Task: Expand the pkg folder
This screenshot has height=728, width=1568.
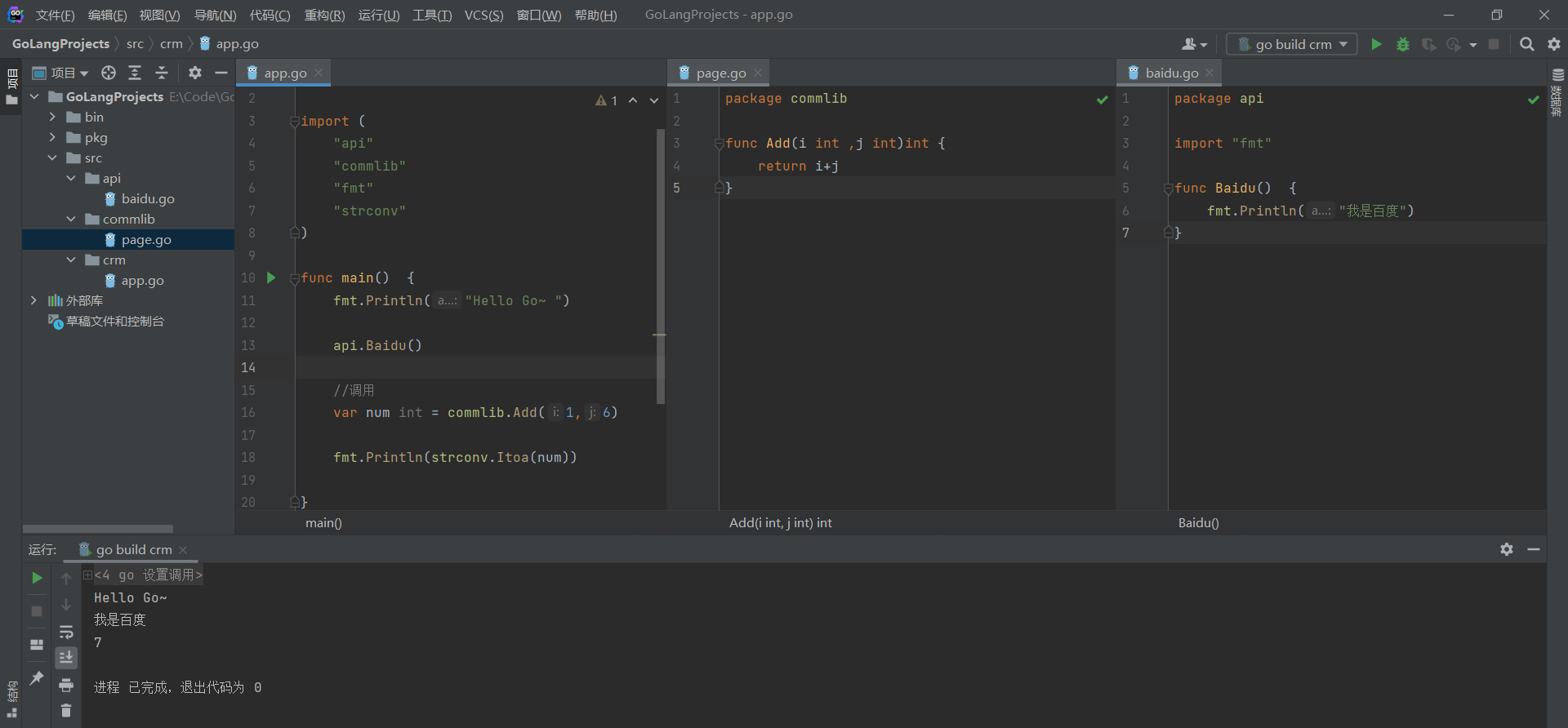Action: [53, 137]
